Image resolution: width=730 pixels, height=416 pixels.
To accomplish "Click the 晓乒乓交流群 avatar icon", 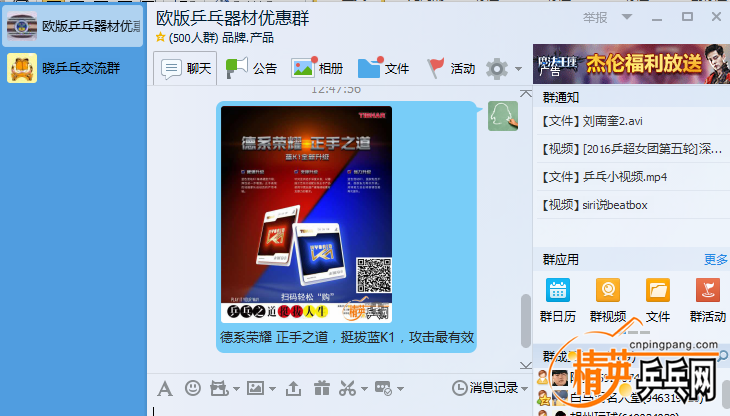I will [x=22, y=68].
